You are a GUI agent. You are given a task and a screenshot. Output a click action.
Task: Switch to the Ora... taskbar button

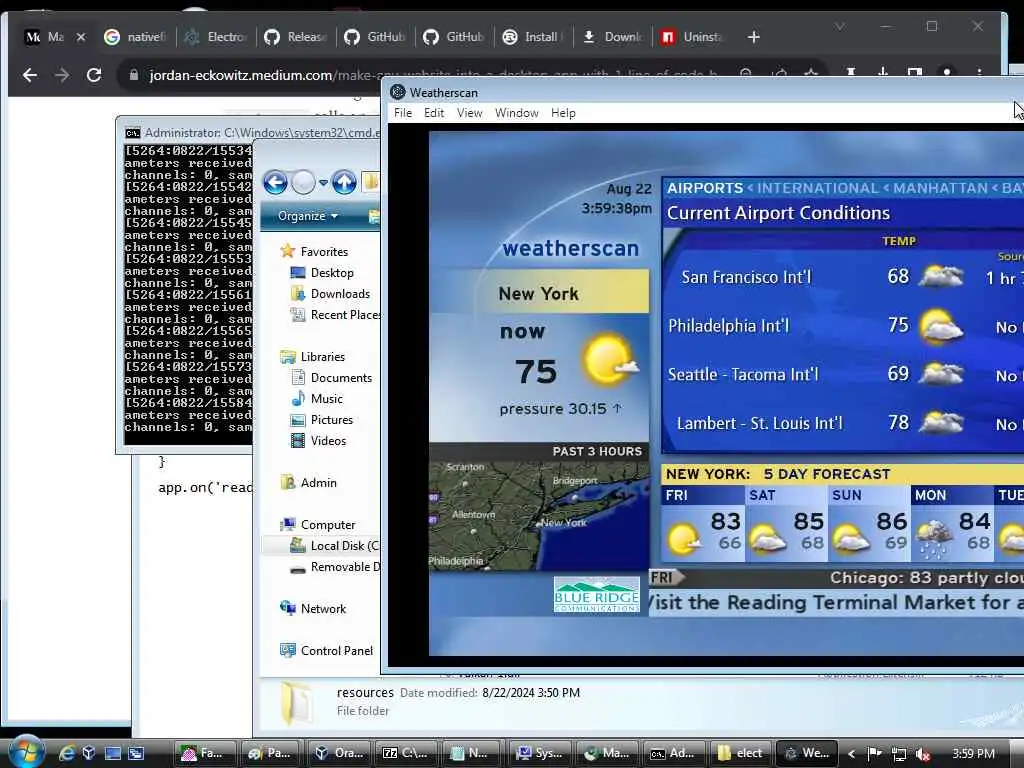(339, 753)
